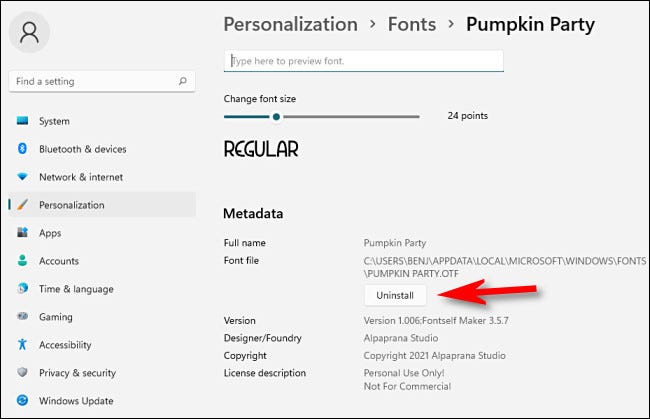Go to Privacy & security settings

pyautogui.click(x=77, y=372)
